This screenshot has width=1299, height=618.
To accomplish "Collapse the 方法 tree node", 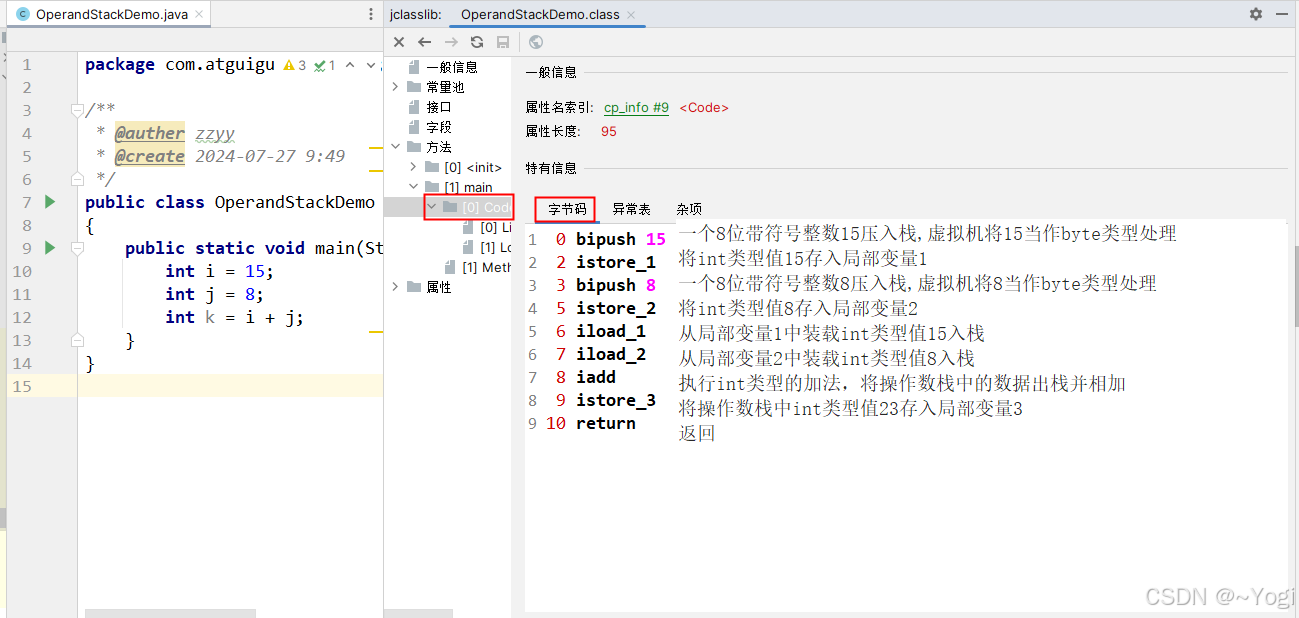I will pos(397,147).
